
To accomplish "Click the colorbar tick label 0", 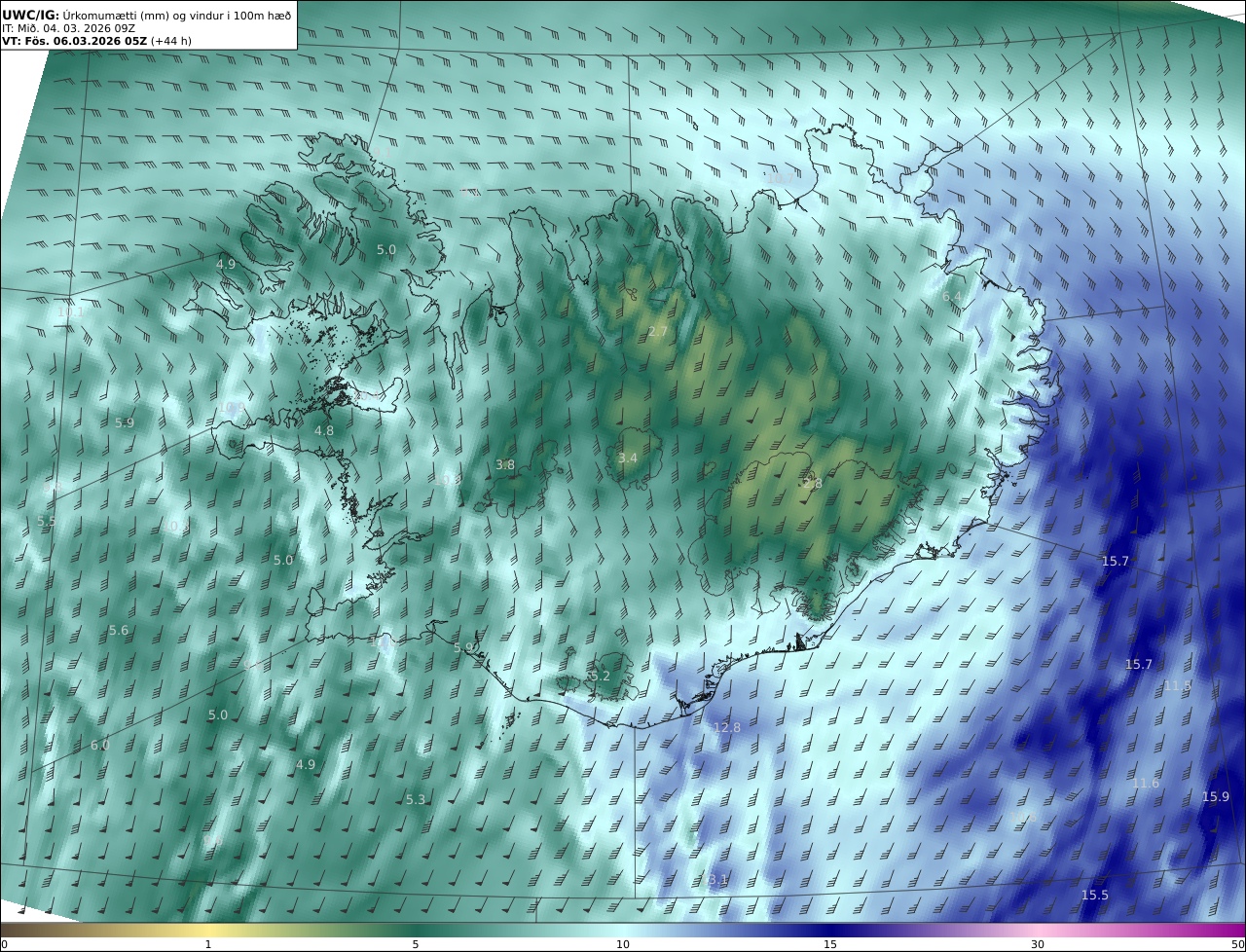I will 4,944.
